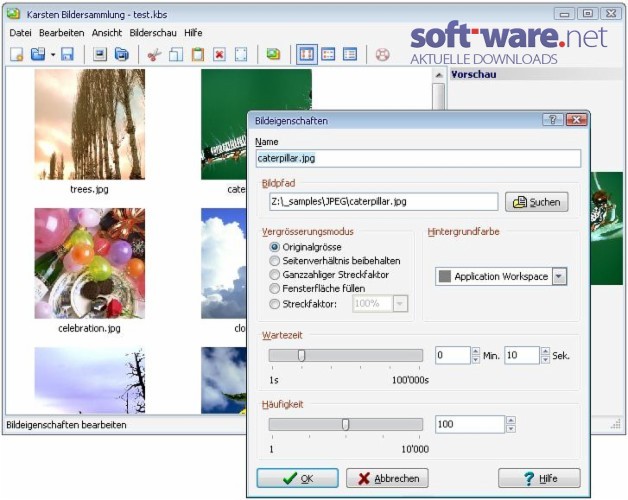The image size is (628, 500).
Task: Click the lifebuoy Help toolbar icon
Action: [x=382, y=54]
